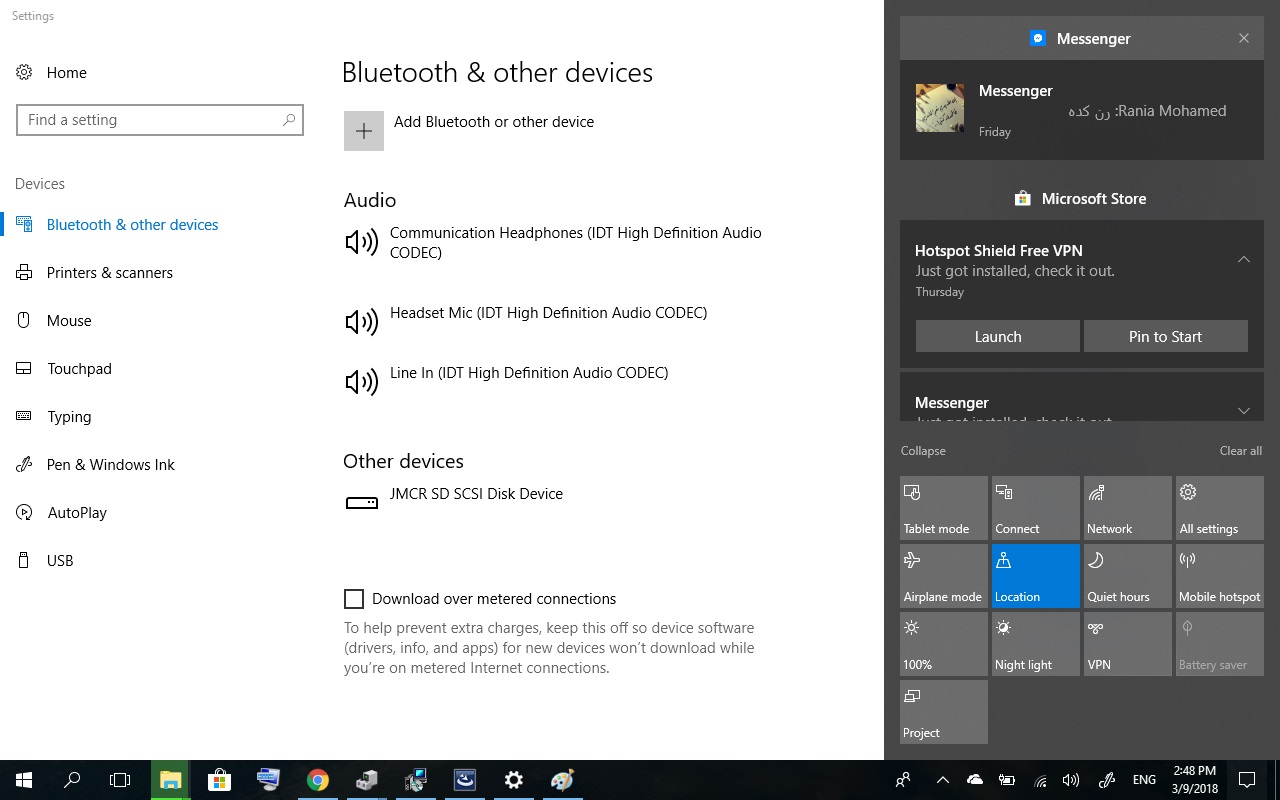Image resolution: width=1280 pixels, height=800 pixels.
Task: Click the plus icon to add Bluetooth device
Action: tap(364, 131)
